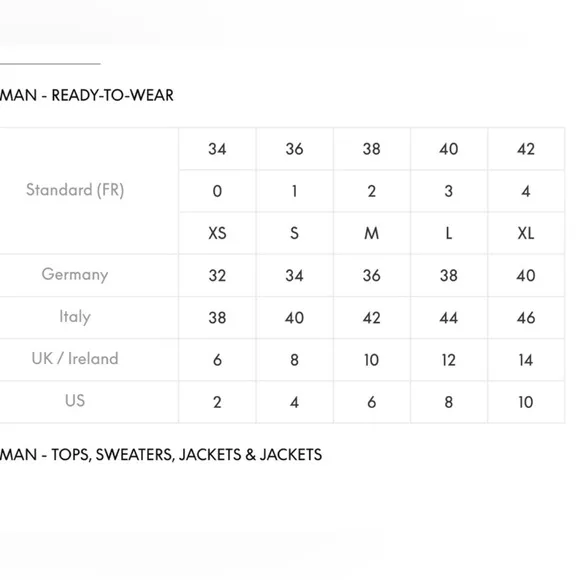Click UK size 12 cell

448,360
